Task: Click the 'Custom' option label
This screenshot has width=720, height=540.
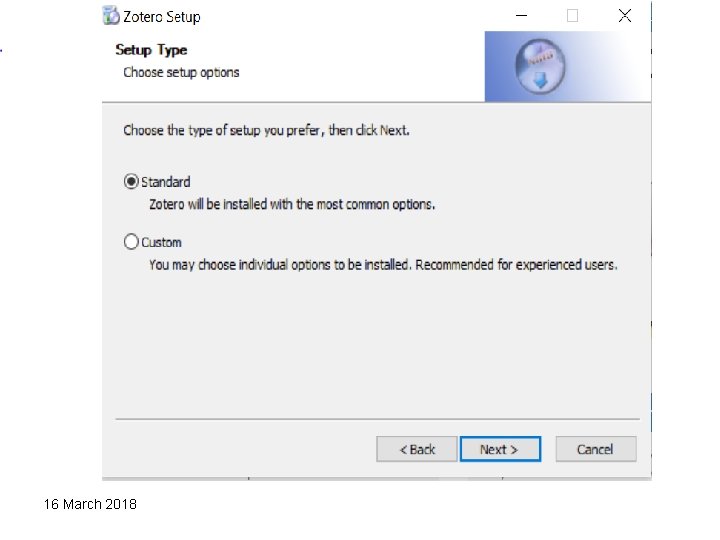Action: point(161,242)
